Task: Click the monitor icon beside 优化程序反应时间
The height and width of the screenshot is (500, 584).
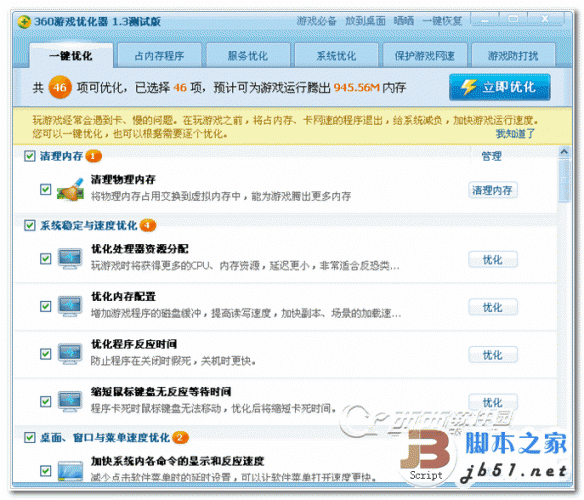Action: tap(70, 354)
